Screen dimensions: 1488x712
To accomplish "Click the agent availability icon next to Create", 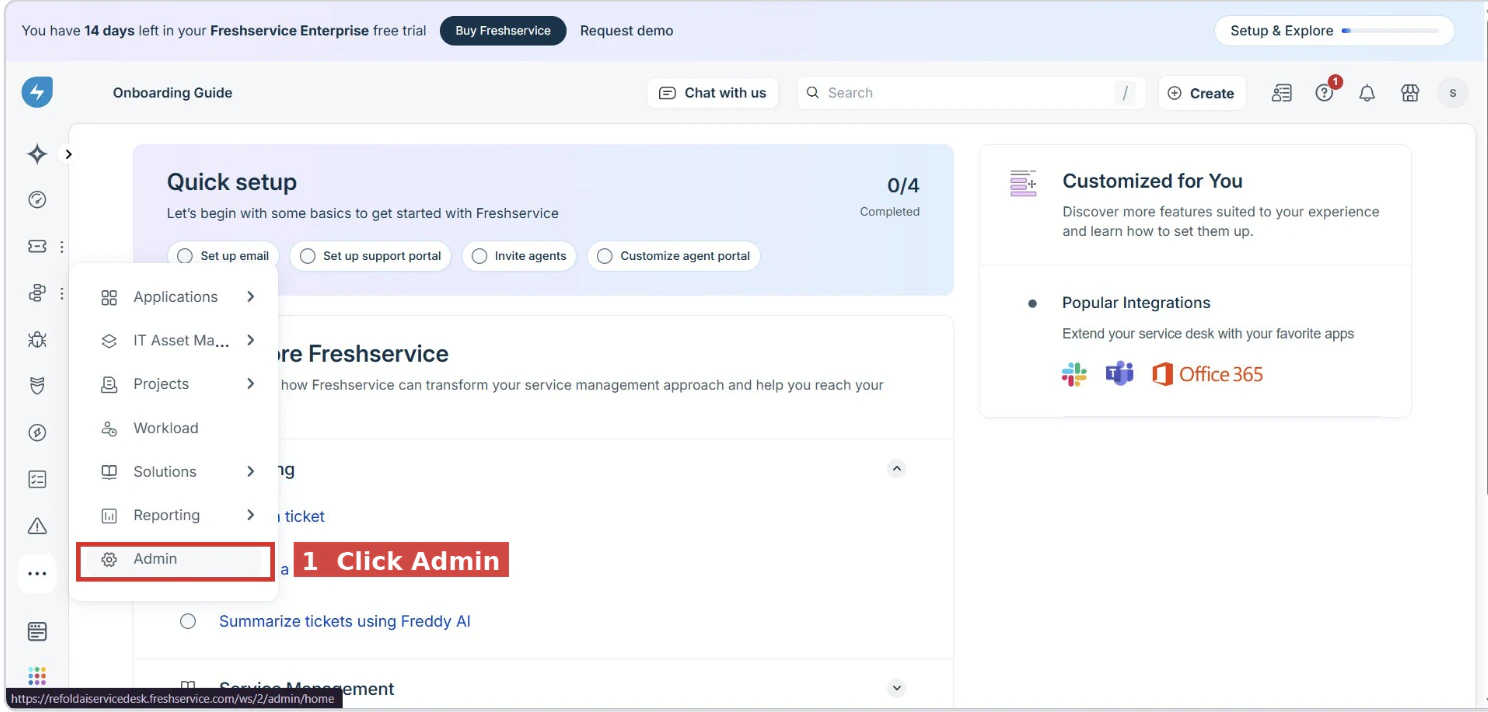I will [1282, 93].
